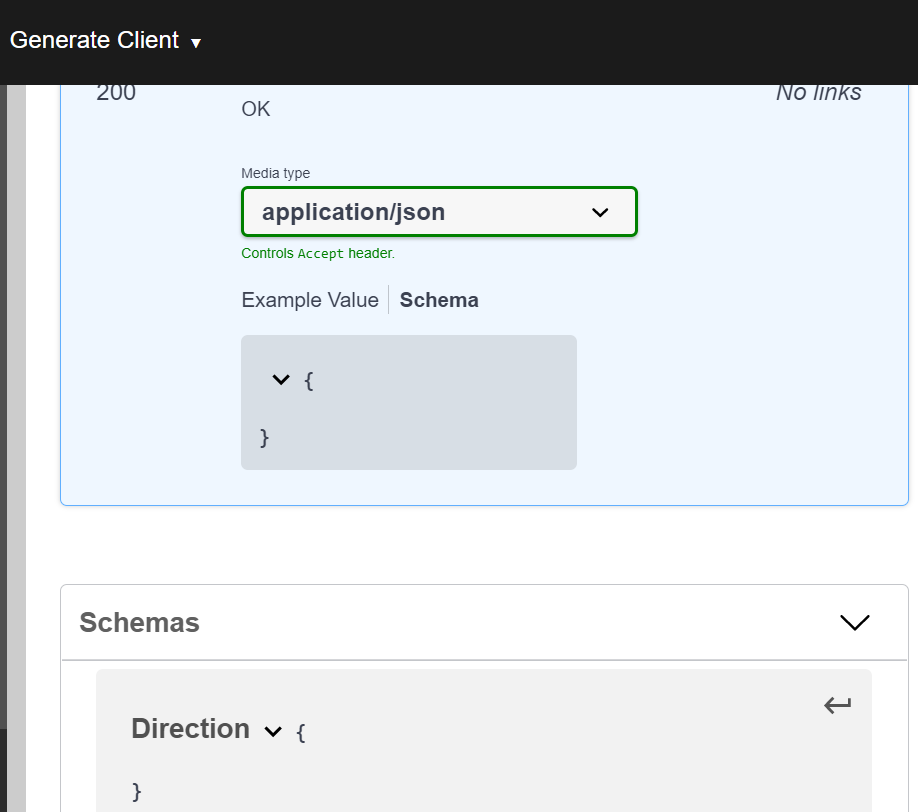Screen dimensions: 918x812
Task: Click the media type dropdown chevron
Action: [599, 212]
